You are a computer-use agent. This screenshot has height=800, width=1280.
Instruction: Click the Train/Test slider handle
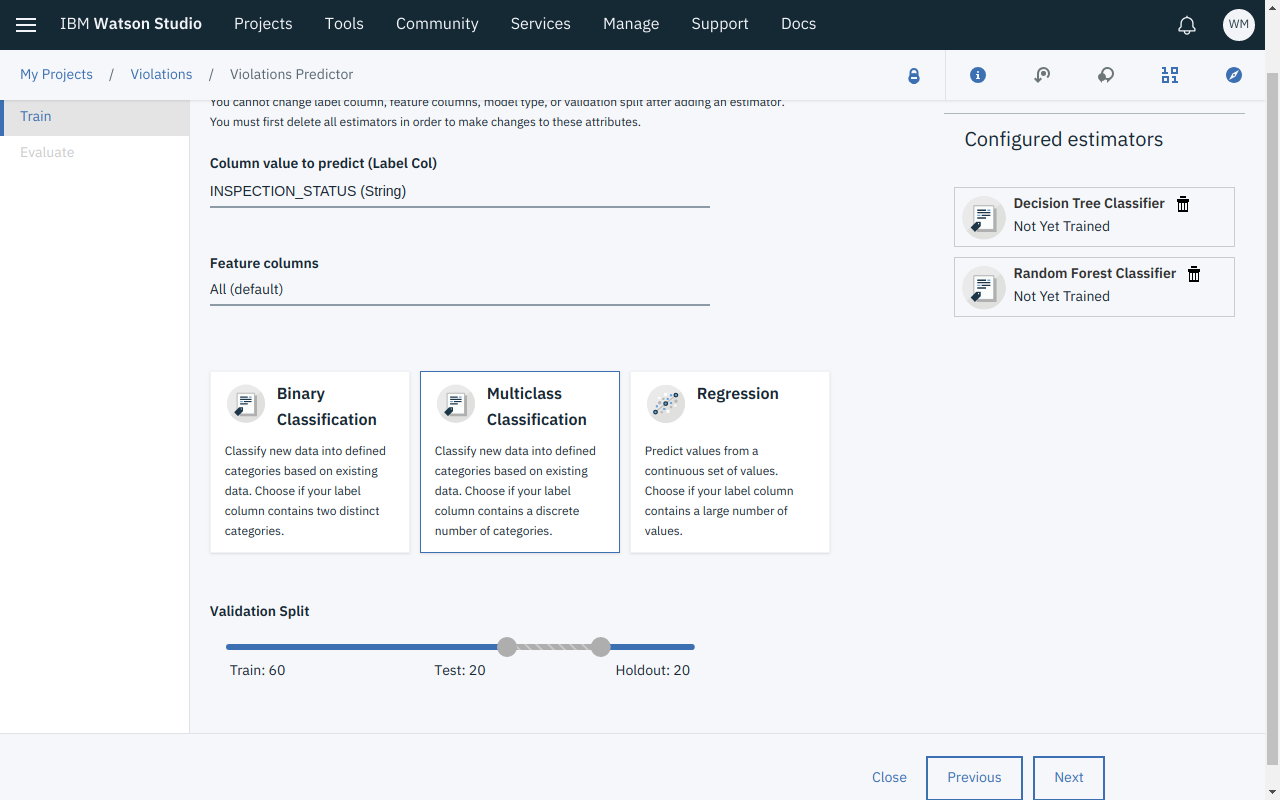point(507,647)
